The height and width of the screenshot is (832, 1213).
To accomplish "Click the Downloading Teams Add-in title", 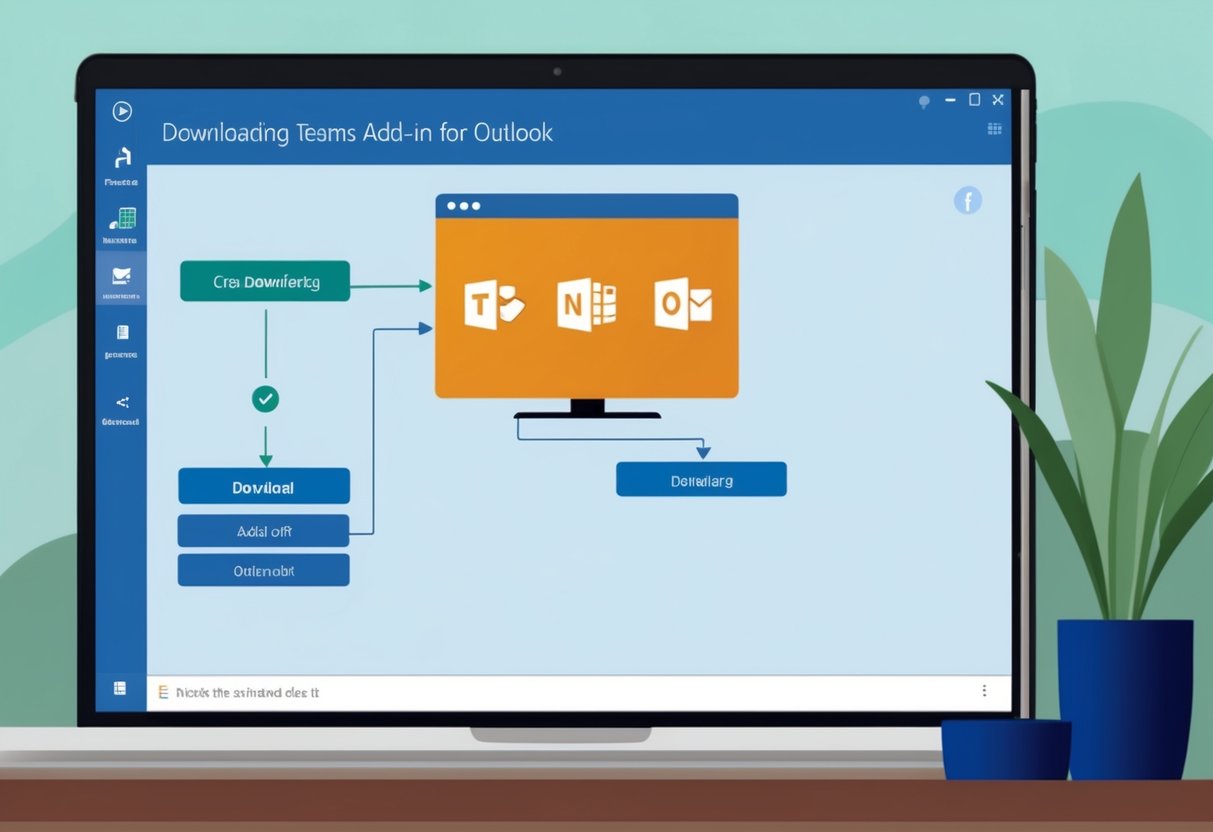I will [x=357, y=132].
